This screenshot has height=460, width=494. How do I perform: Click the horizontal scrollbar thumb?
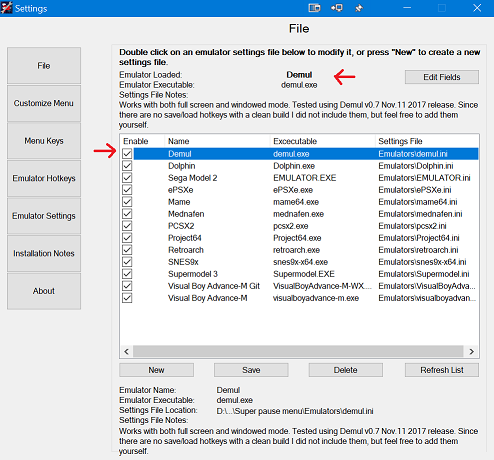click(298, 351)
